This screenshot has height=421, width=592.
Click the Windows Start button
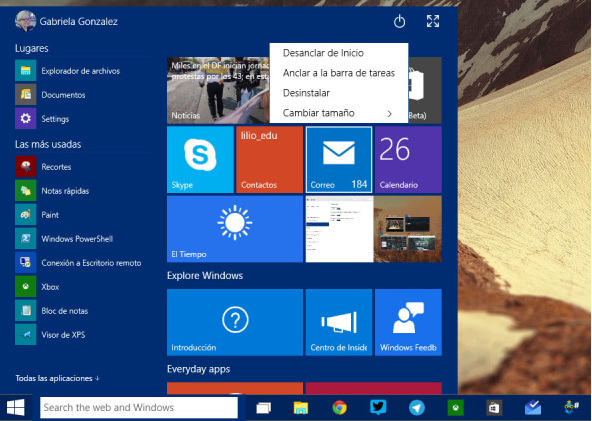tap(16, 408)
